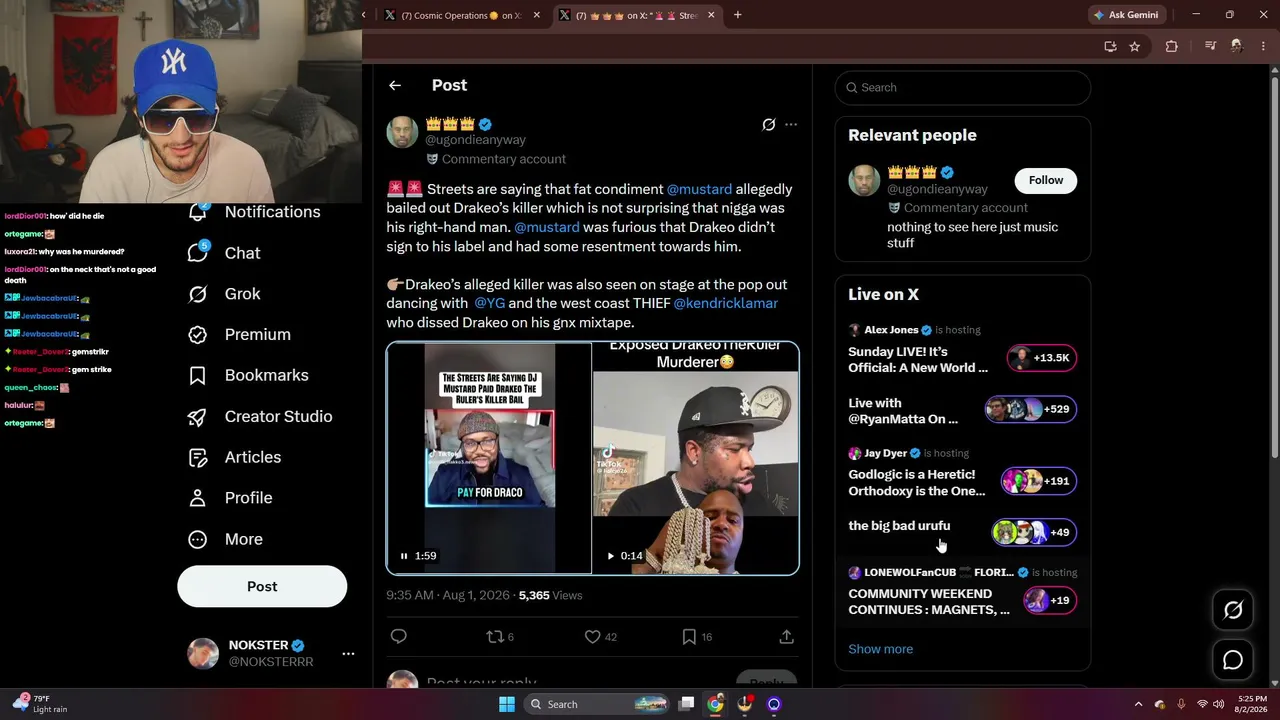View the 5,365 Views count
Viewport: 1280px width, 720px height.
pyautogui.click(x=550, y=595)
